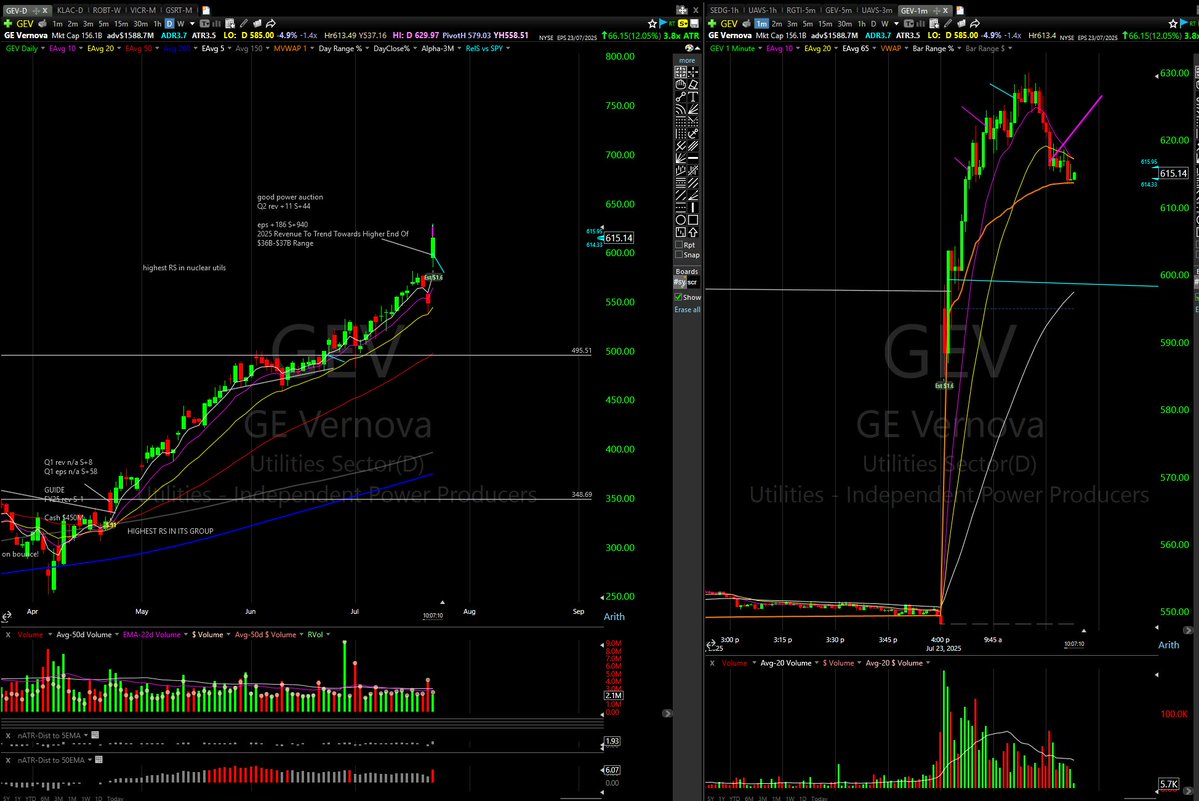Viewport: 1199px width, 801px height.
Task: Open new tab icon after GEV-1m tab
Action: point(960,10)
